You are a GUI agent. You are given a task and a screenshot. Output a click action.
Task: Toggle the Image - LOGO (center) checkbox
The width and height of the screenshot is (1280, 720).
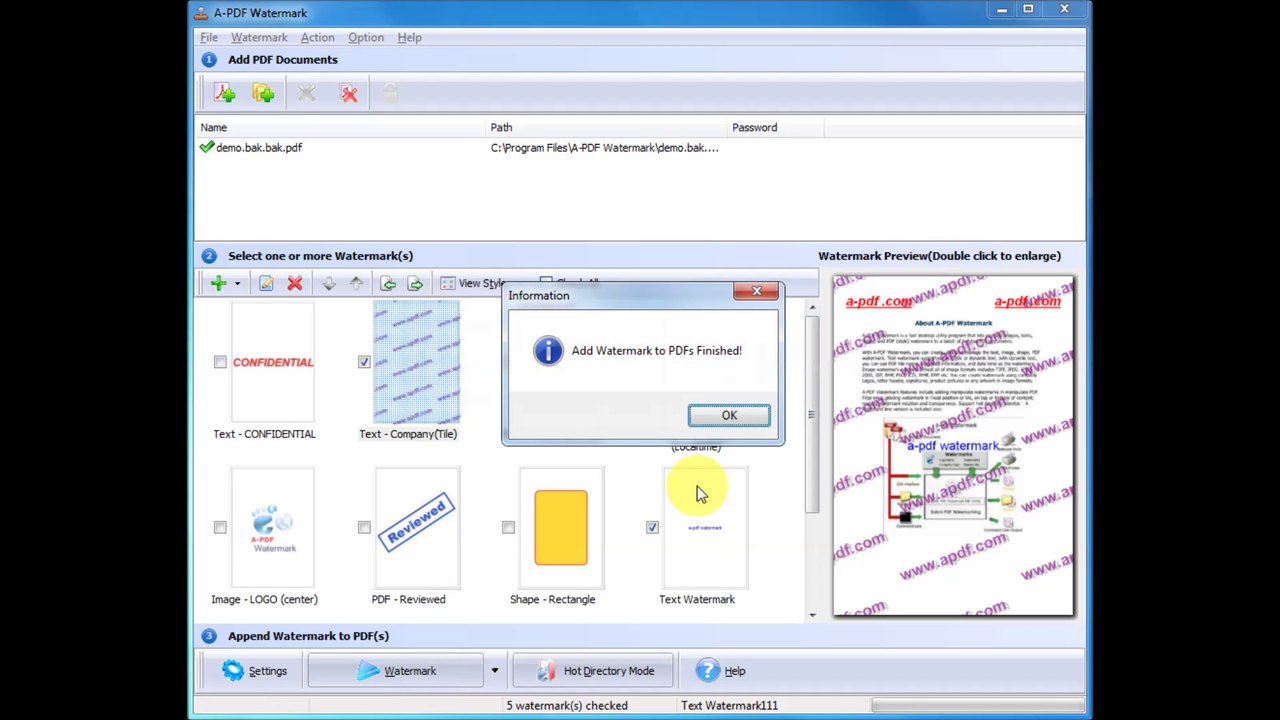coord(220,527)
